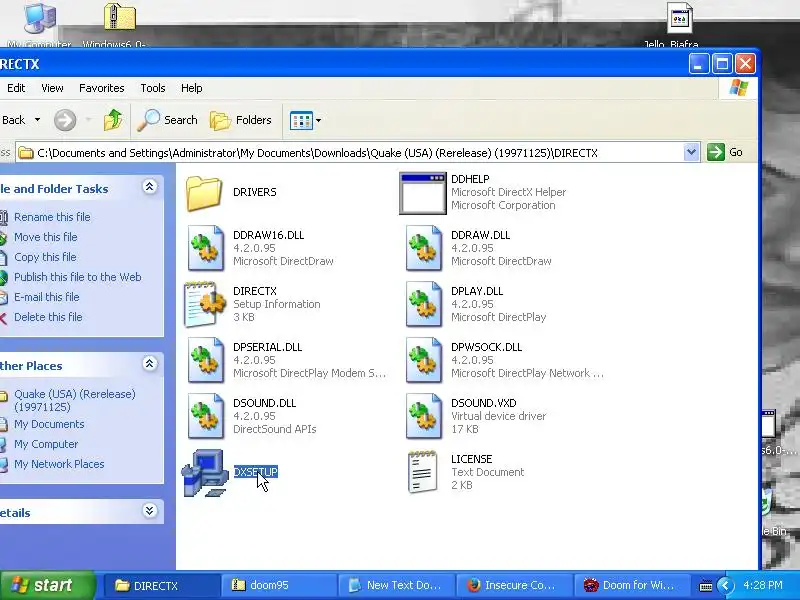Image resolution: width=800 pixels, height=600 pixels.
Task: Open My Network Places link
Action: point(59,464)
